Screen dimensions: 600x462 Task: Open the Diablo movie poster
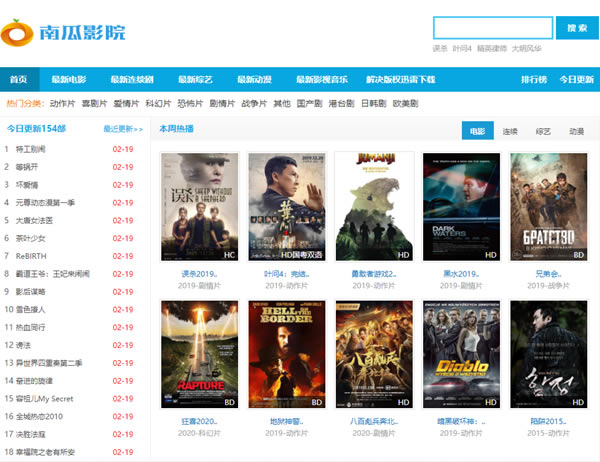point(461,355)
